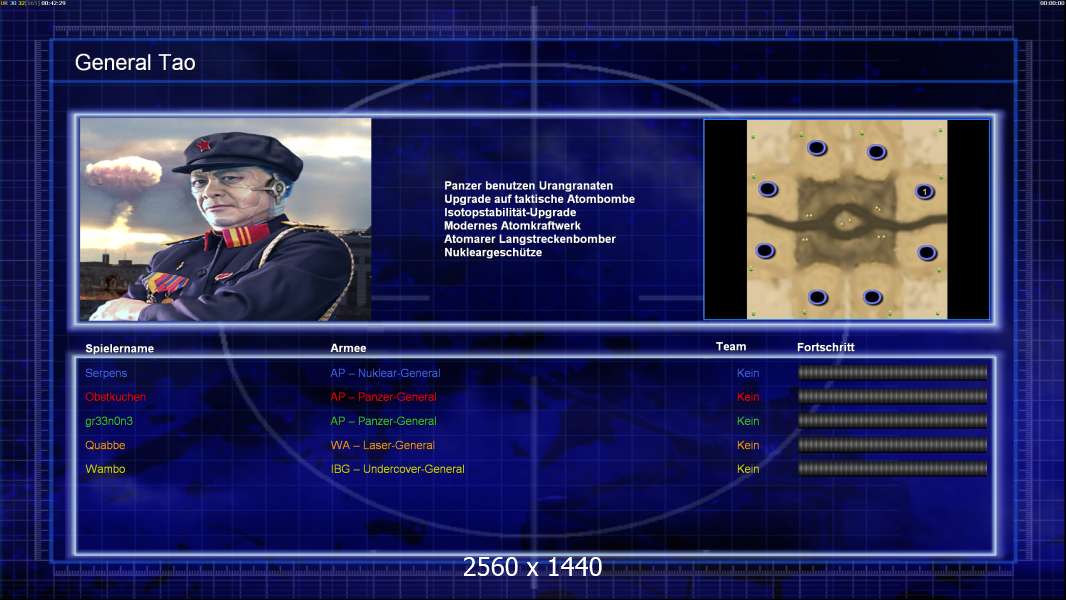Click the Serpens loading progress bar

(892, 372)
